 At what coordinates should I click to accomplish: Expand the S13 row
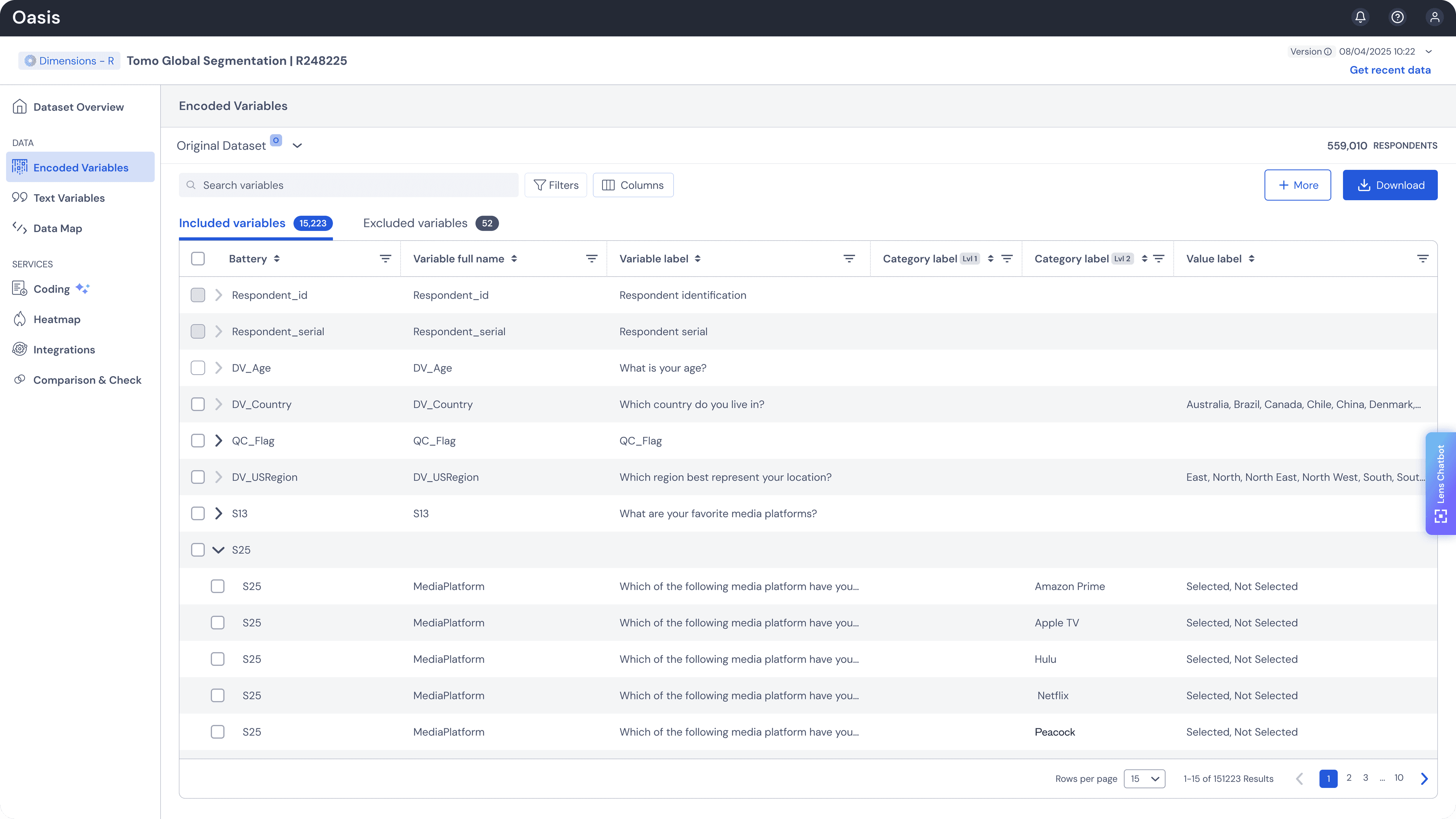click(x=219, y=513)
